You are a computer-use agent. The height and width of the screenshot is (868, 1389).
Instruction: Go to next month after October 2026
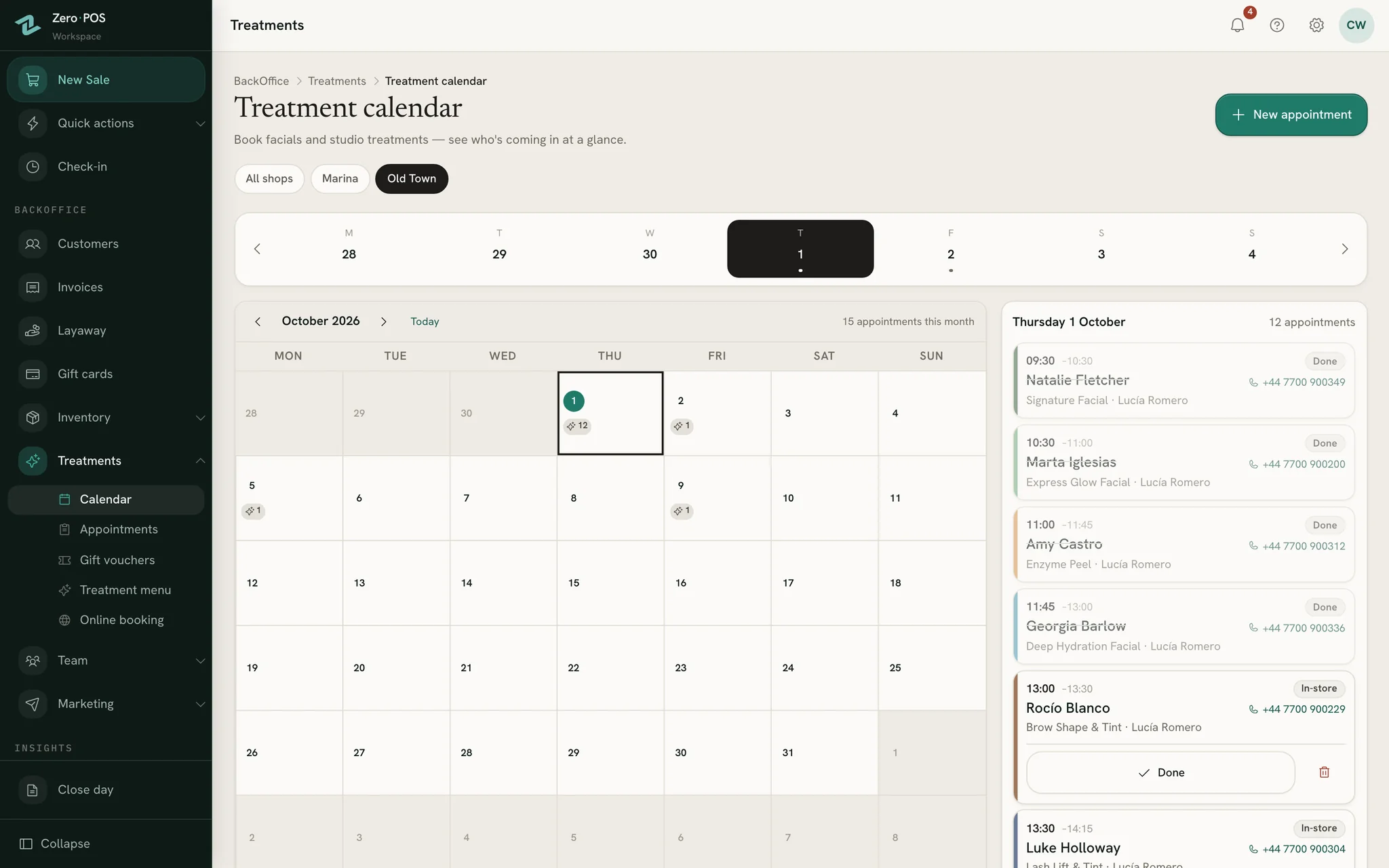click(384, 321)
